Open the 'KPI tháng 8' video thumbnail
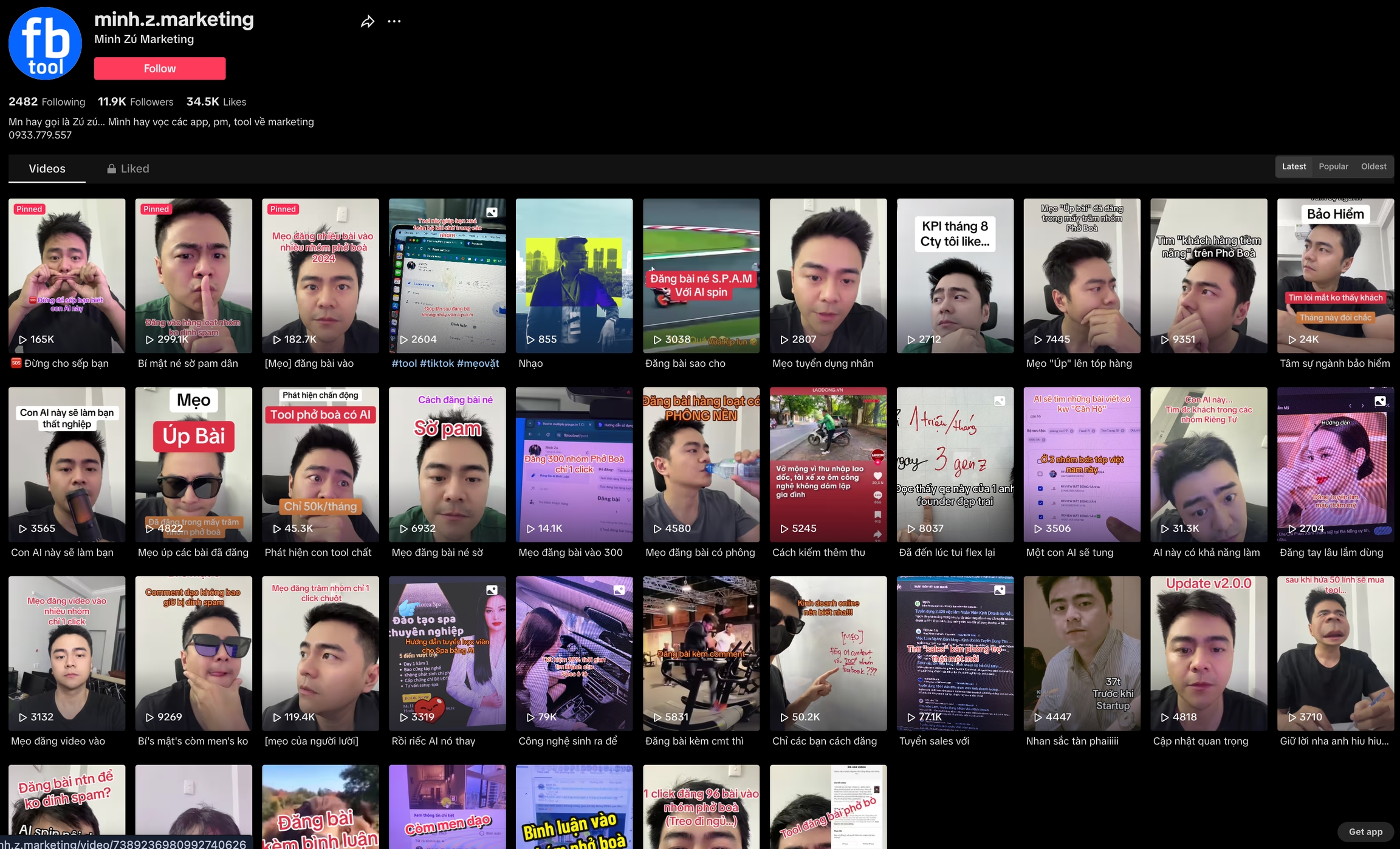 (955, 276)
